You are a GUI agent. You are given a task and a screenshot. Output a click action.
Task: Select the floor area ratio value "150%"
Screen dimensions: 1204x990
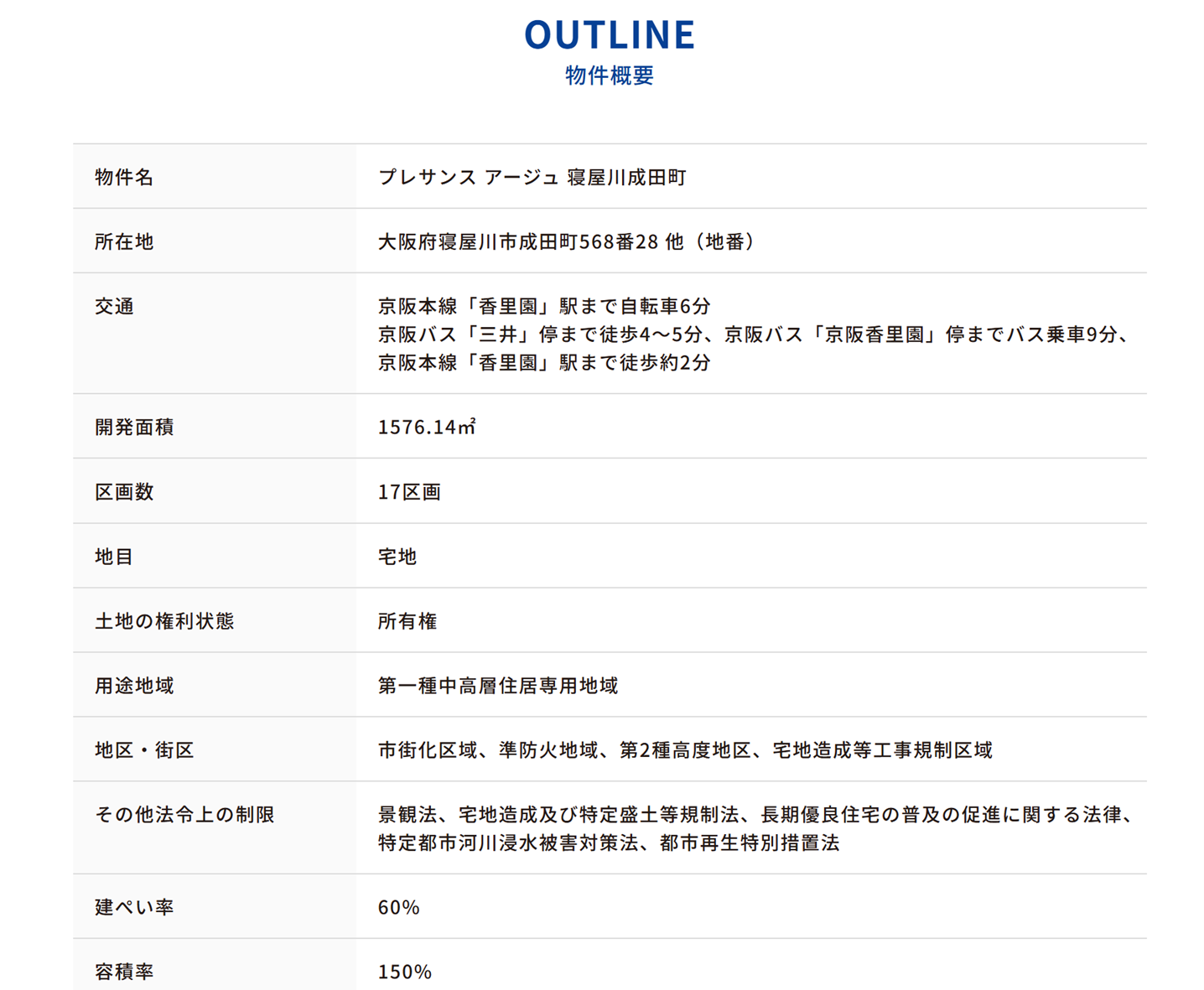(x=405, y=972)
